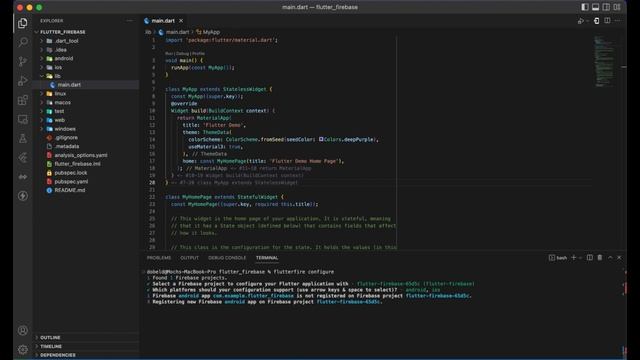The image size is (640, 360).
Task: Split the editor right
Action: (x=607, y=20)
